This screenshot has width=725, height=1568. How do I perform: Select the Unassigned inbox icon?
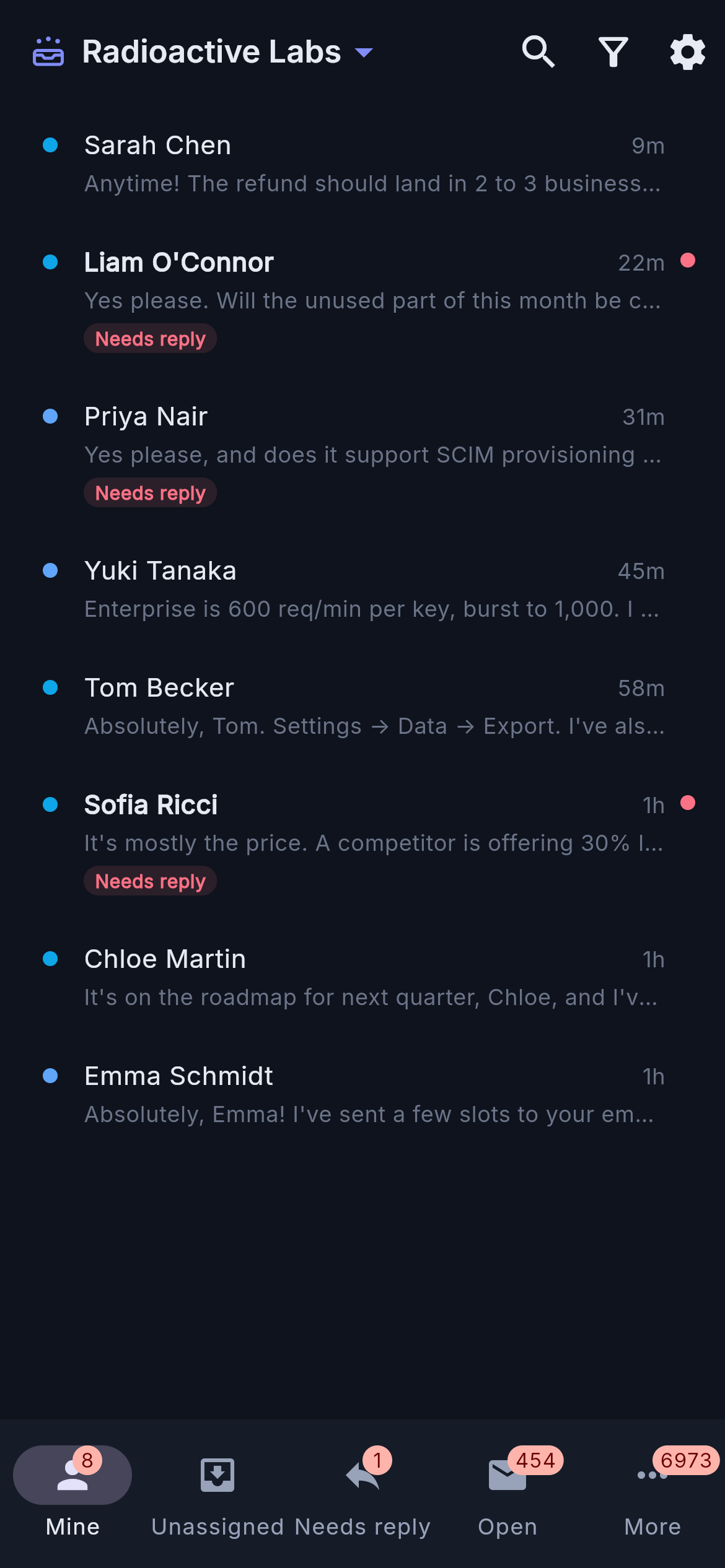[x=217, y=1475]
